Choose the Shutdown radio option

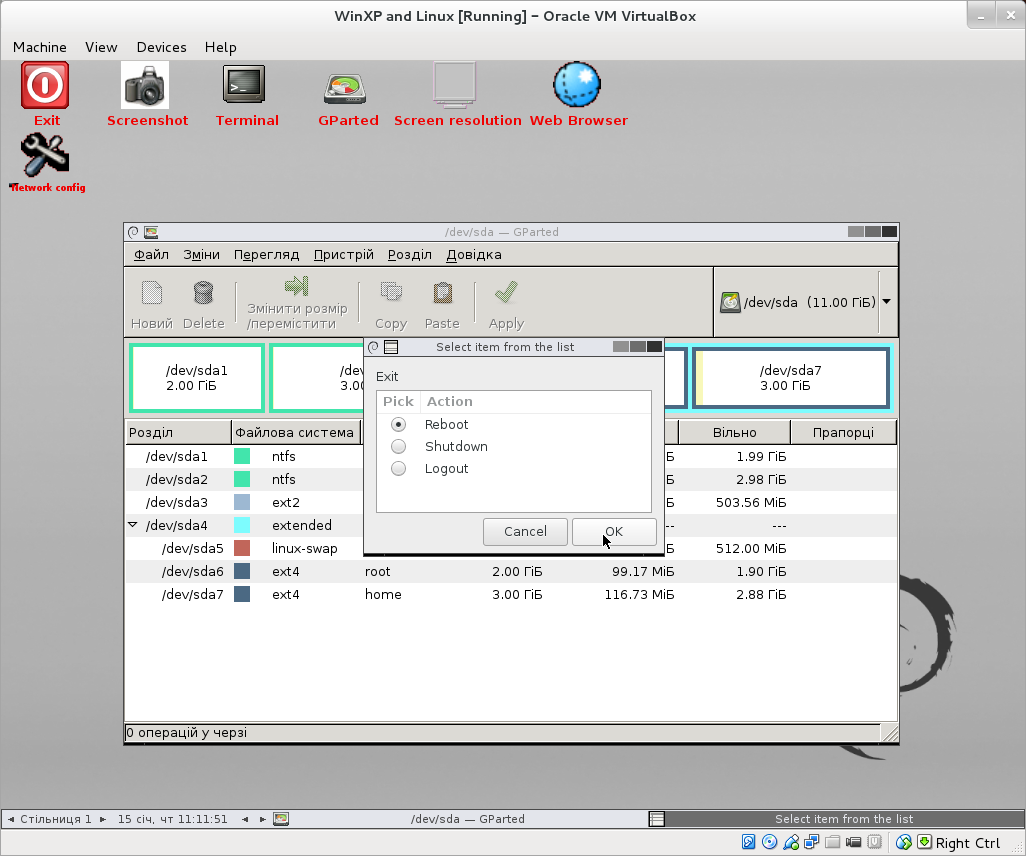coord(399,447)
